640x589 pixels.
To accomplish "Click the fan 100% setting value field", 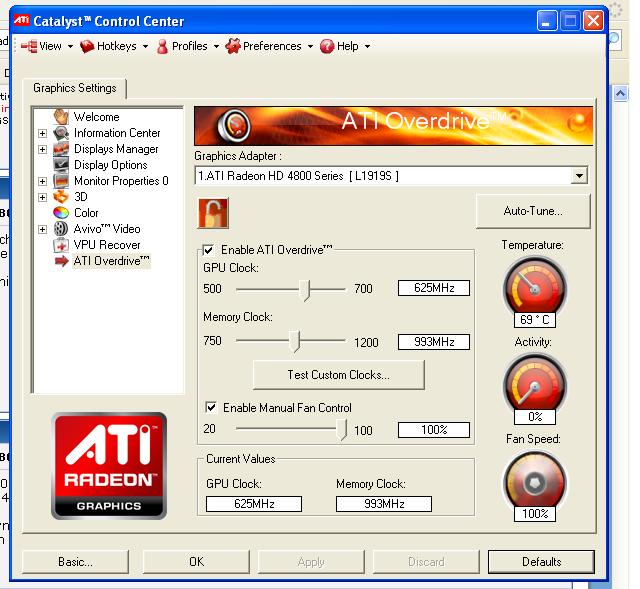I will (434, 430).
